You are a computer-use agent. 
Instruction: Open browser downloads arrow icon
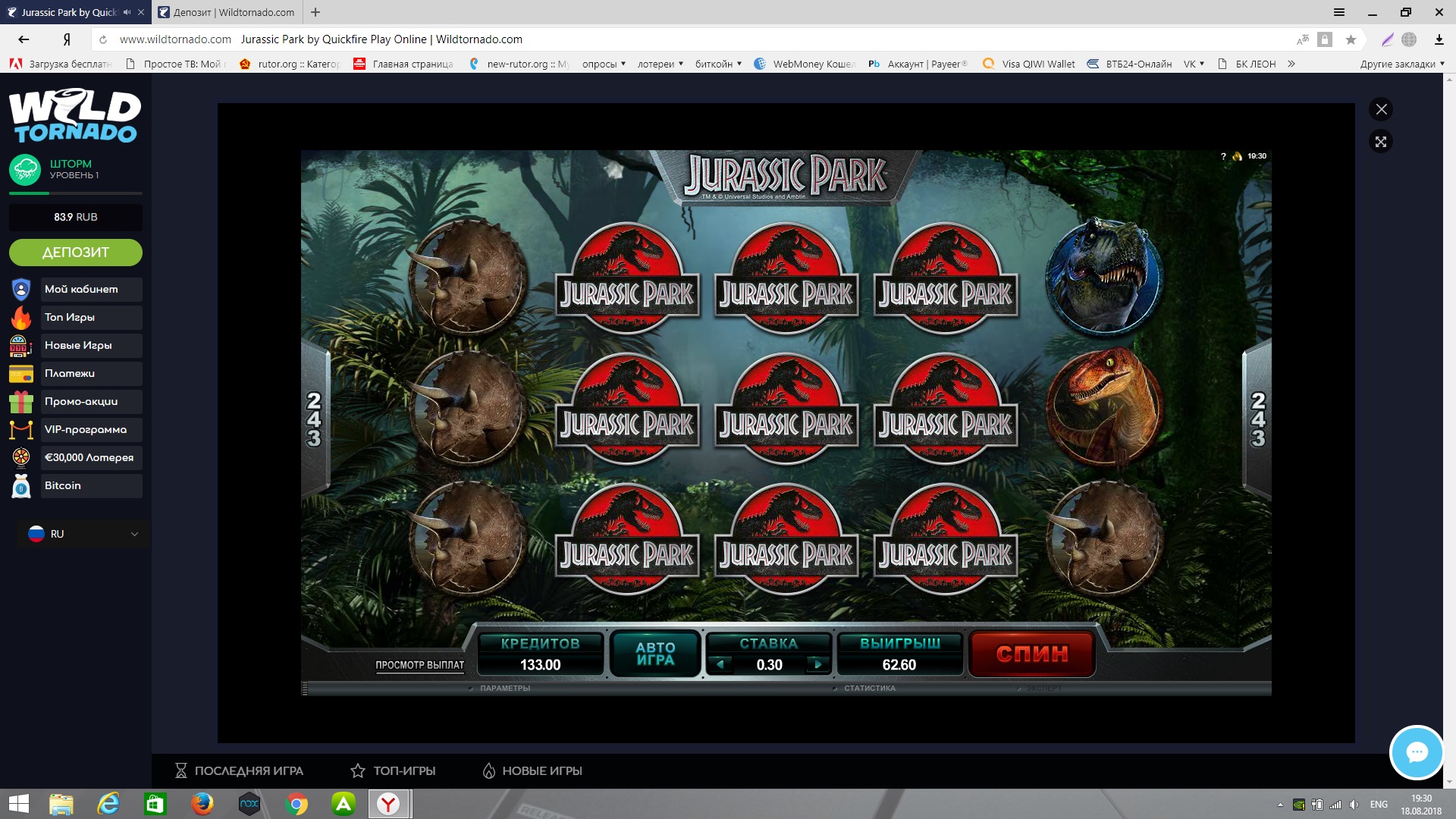tap(1439, 39)
